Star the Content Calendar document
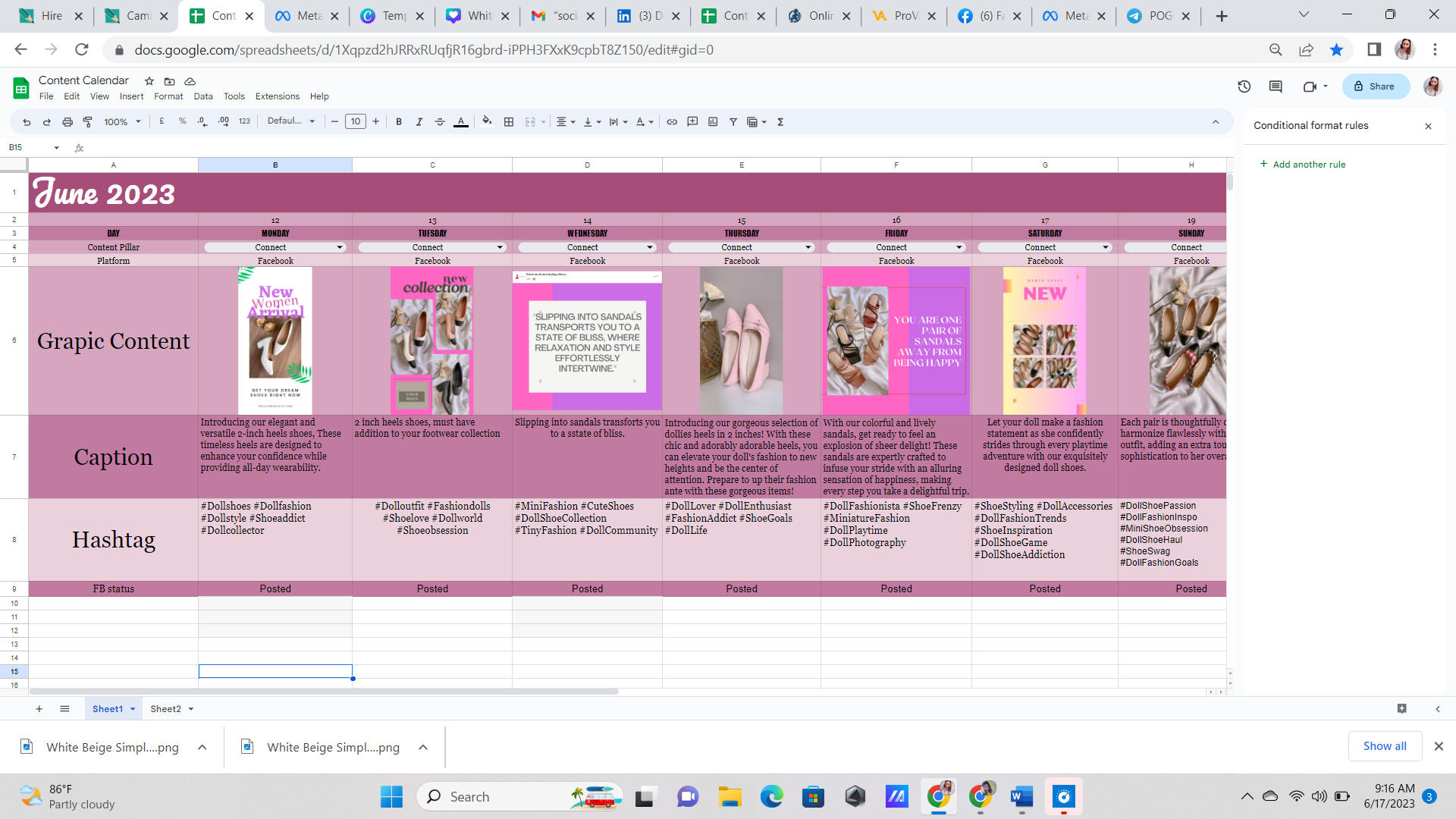 point(149,81)
